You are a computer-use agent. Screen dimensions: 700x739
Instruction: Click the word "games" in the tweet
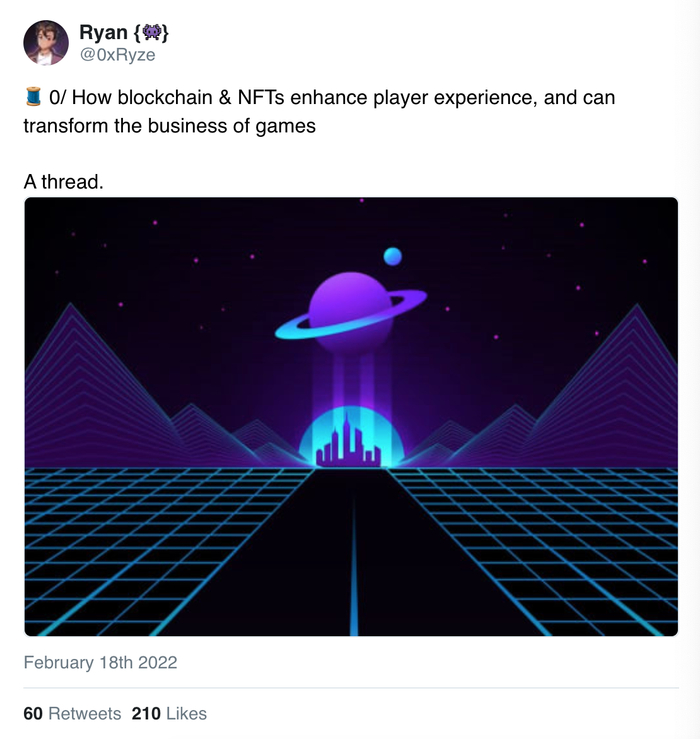tap(290, 127)
